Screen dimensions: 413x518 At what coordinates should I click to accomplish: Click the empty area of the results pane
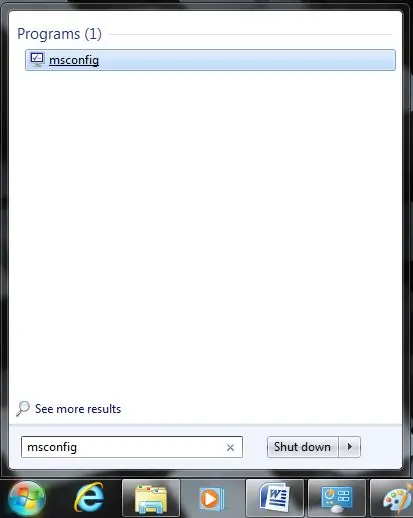[x=205, y=233]
